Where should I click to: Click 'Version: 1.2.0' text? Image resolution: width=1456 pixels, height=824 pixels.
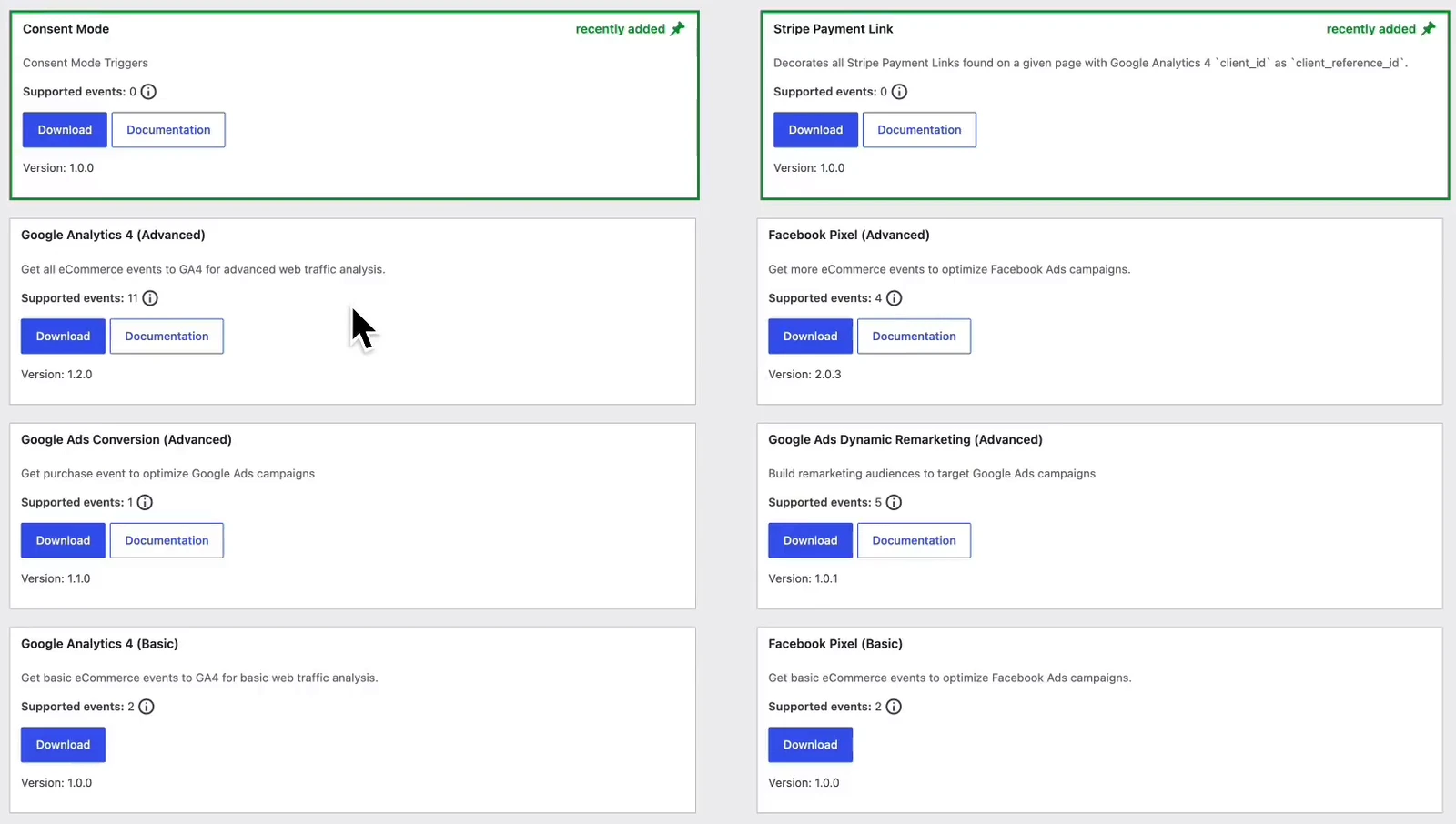56,375
